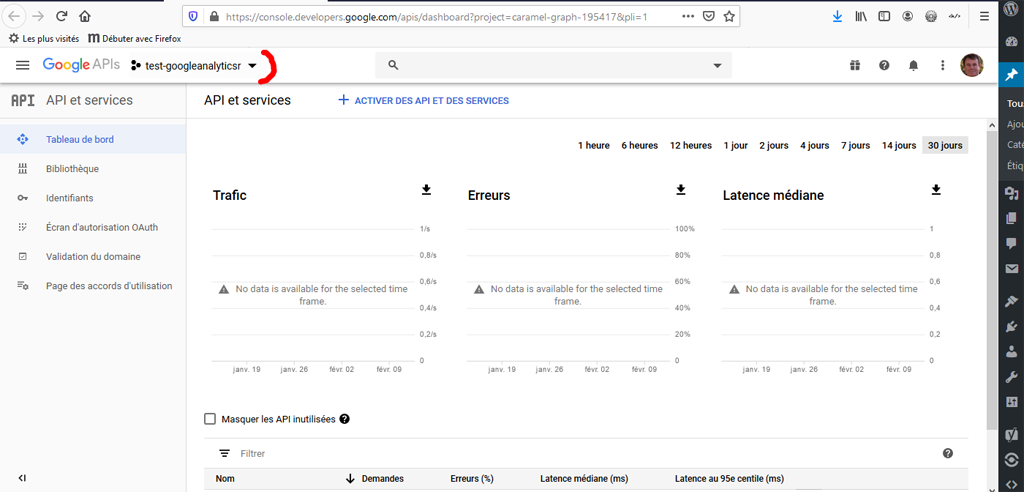Click the filter lines icon

tap(224, 453)
